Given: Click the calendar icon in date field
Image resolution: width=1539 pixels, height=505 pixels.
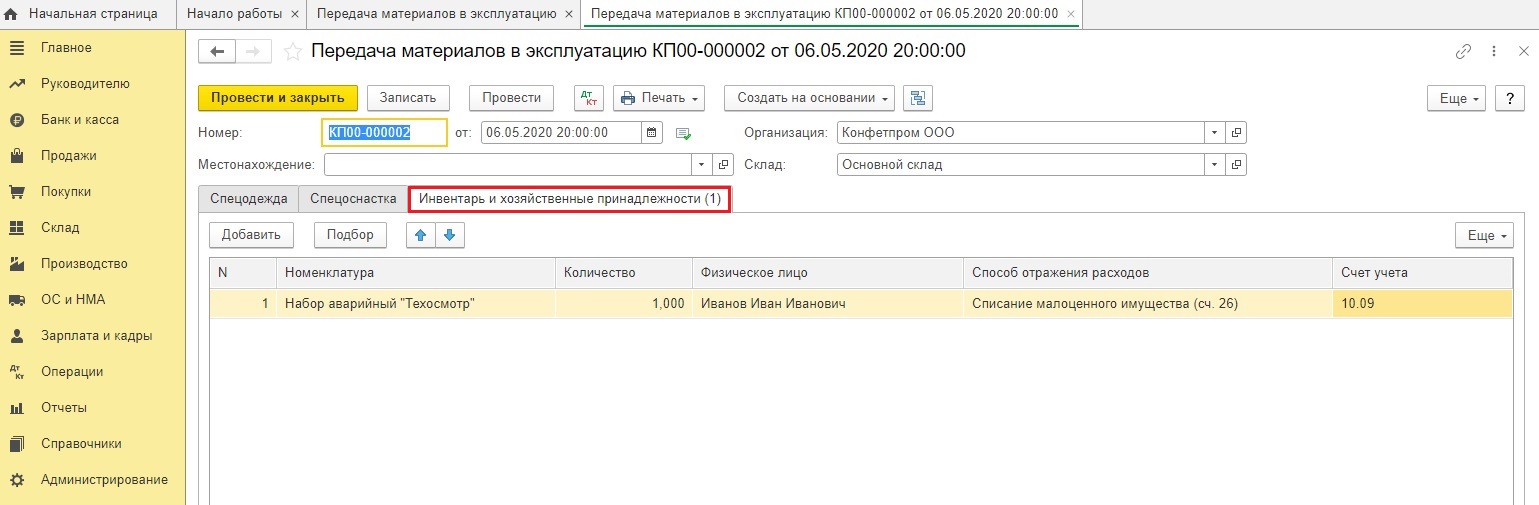Looking at the screenshot, I should pyautogui.click(x=652, y=132).
